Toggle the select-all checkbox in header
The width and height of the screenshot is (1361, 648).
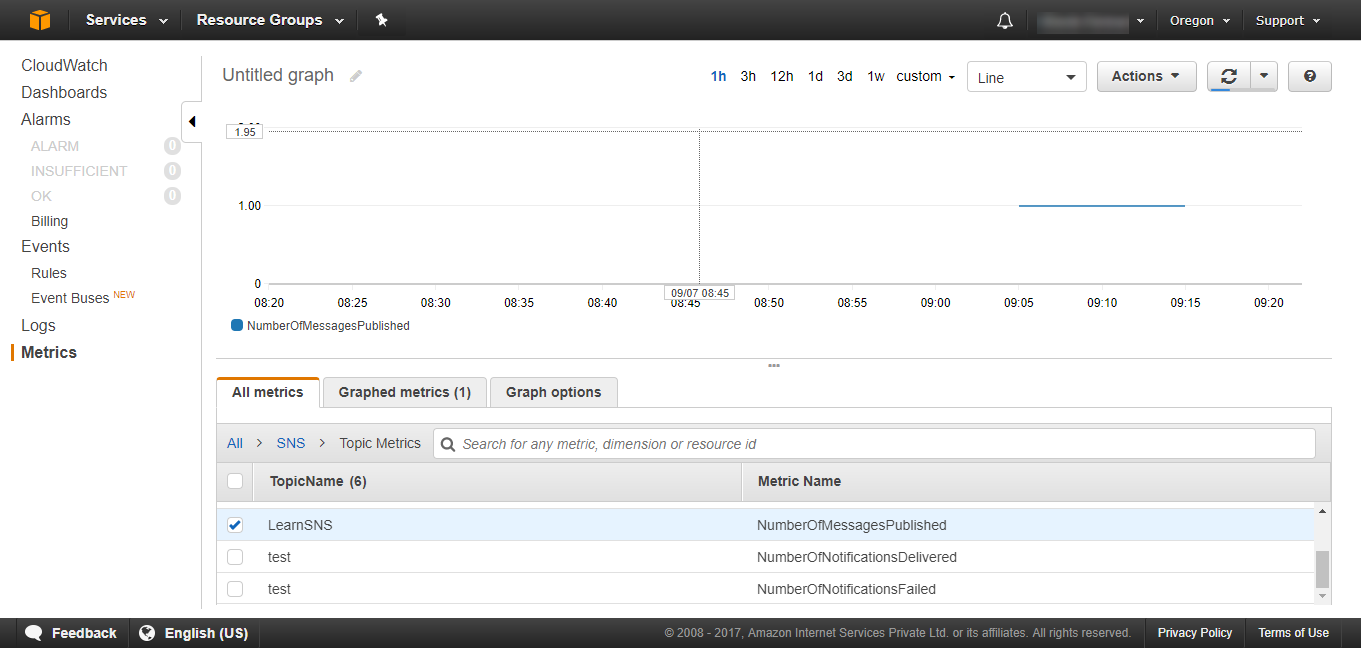pos(235,481)
